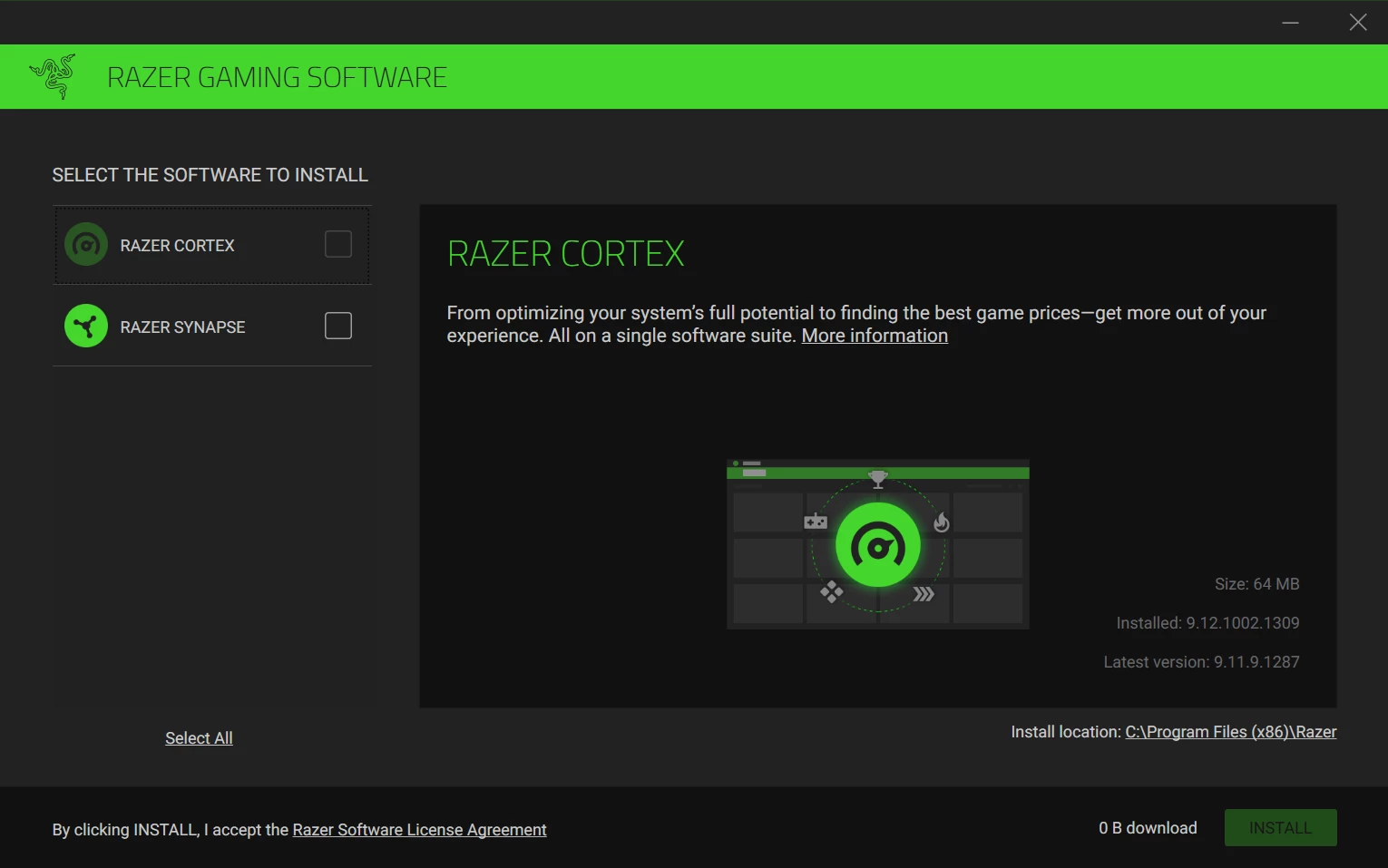Open the More information link
1388x868 pixels.
click(x=874, y=335)
